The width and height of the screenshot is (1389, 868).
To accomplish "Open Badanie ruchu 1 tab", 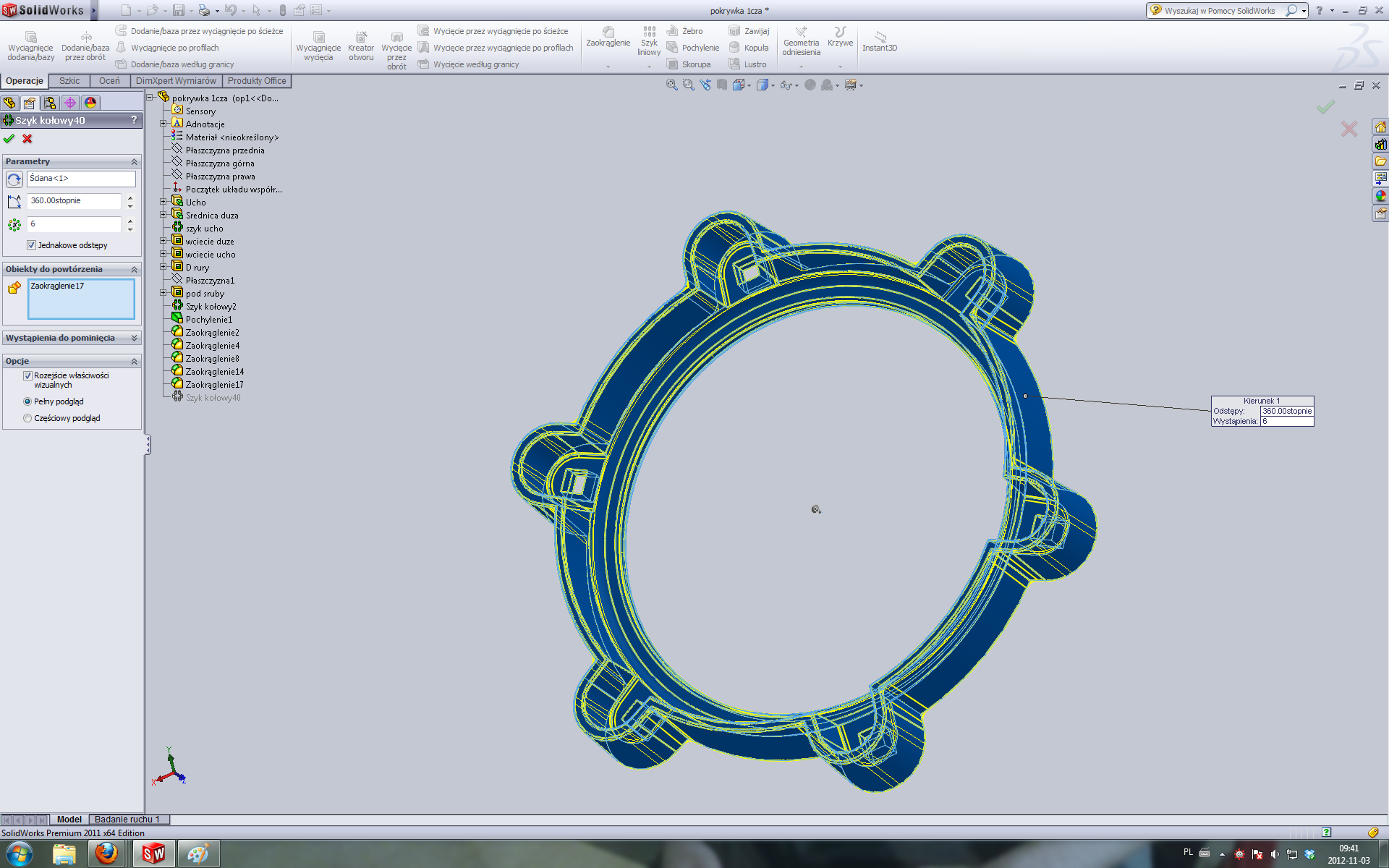I will pyautogui.click(x=127, y=820).
